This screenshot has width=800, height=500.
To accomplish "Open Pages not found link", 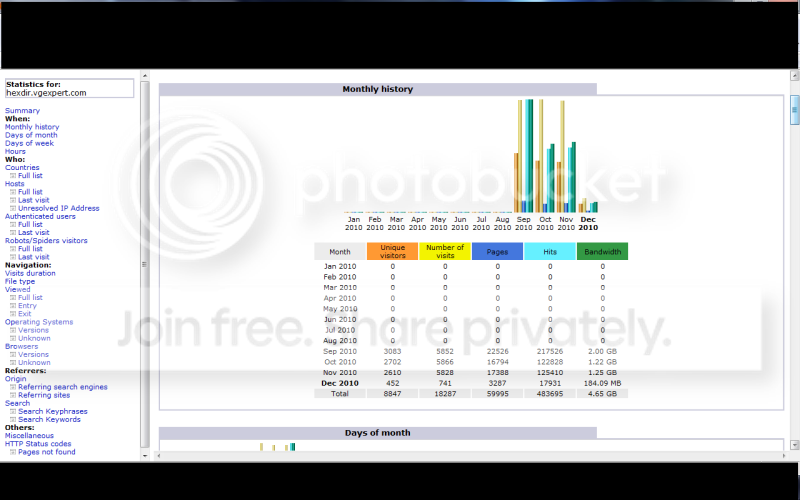I will coord(46,452).
